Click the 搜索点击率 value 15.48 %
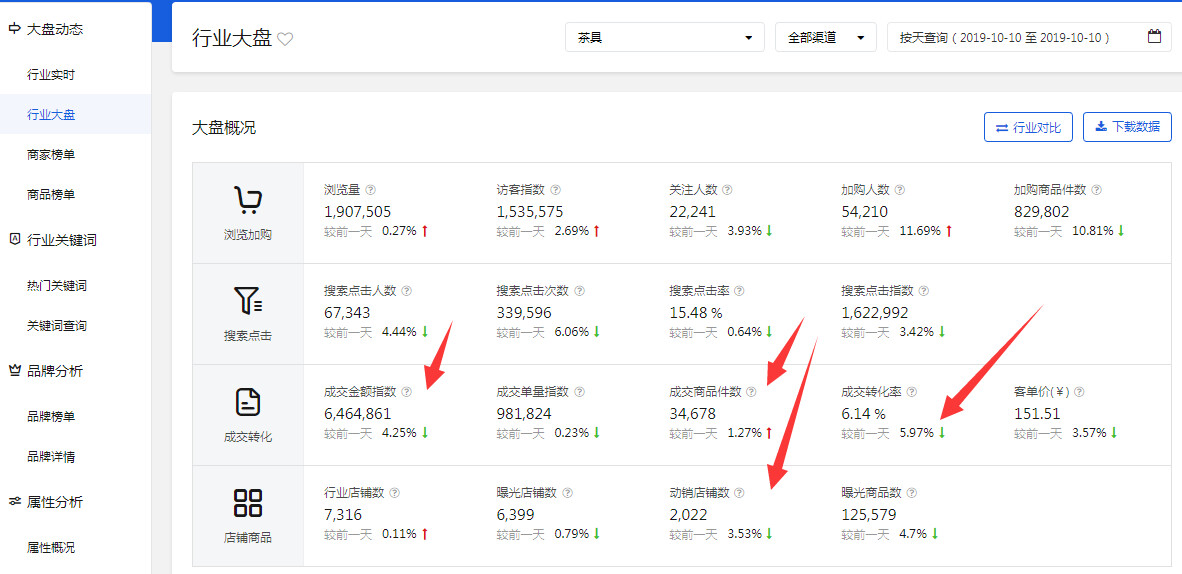 click(696, 312)
